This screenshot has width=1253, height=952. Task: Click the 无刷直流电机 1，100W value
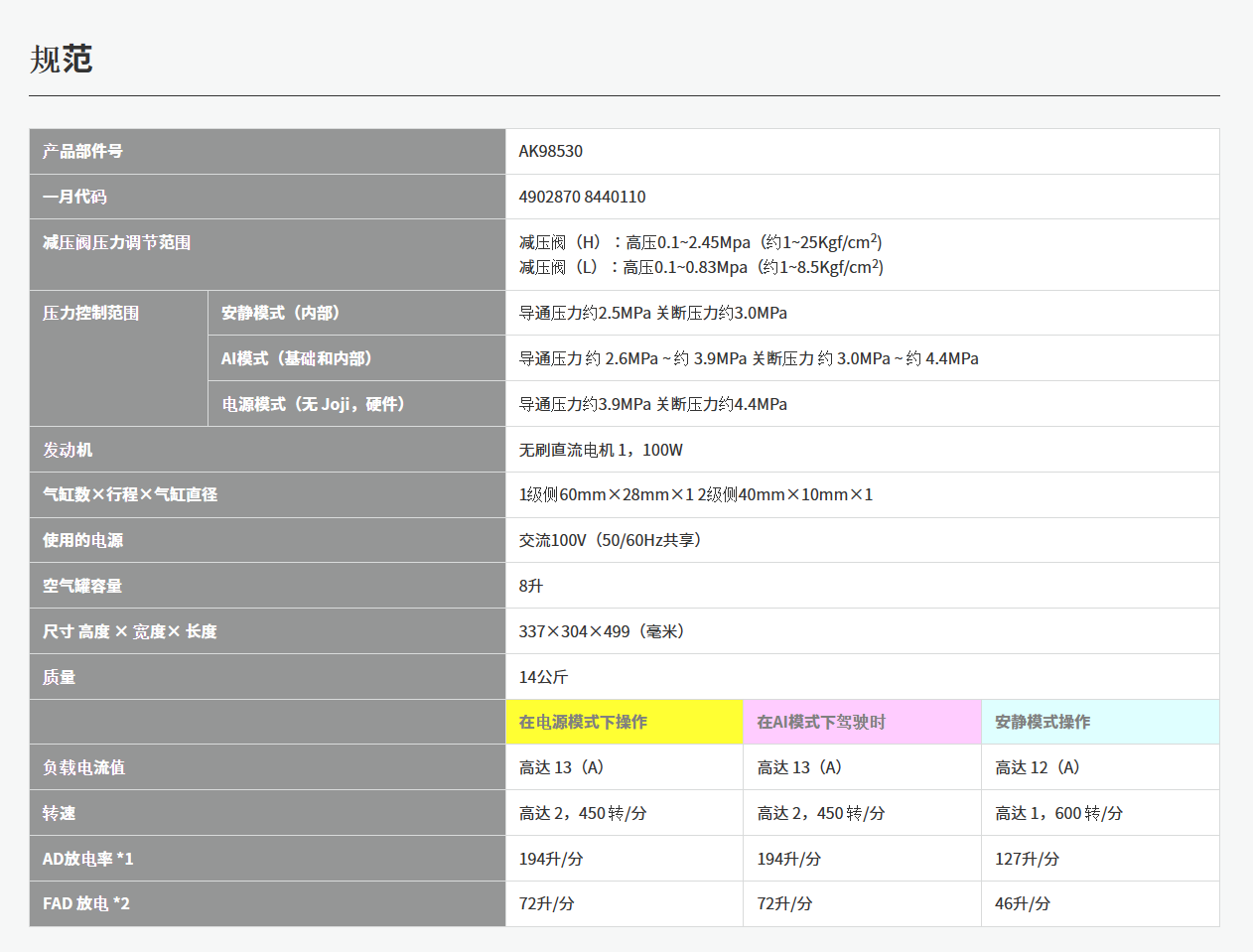click(601, 450)
